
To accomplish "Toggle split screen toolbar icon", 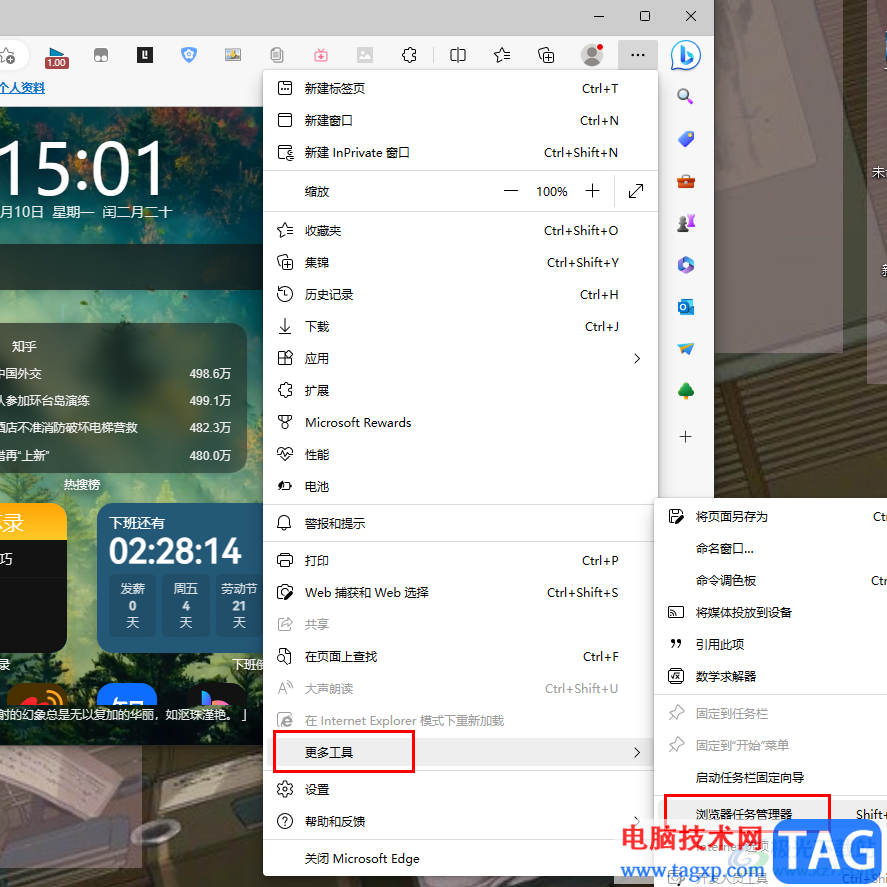I will point(458,55).
